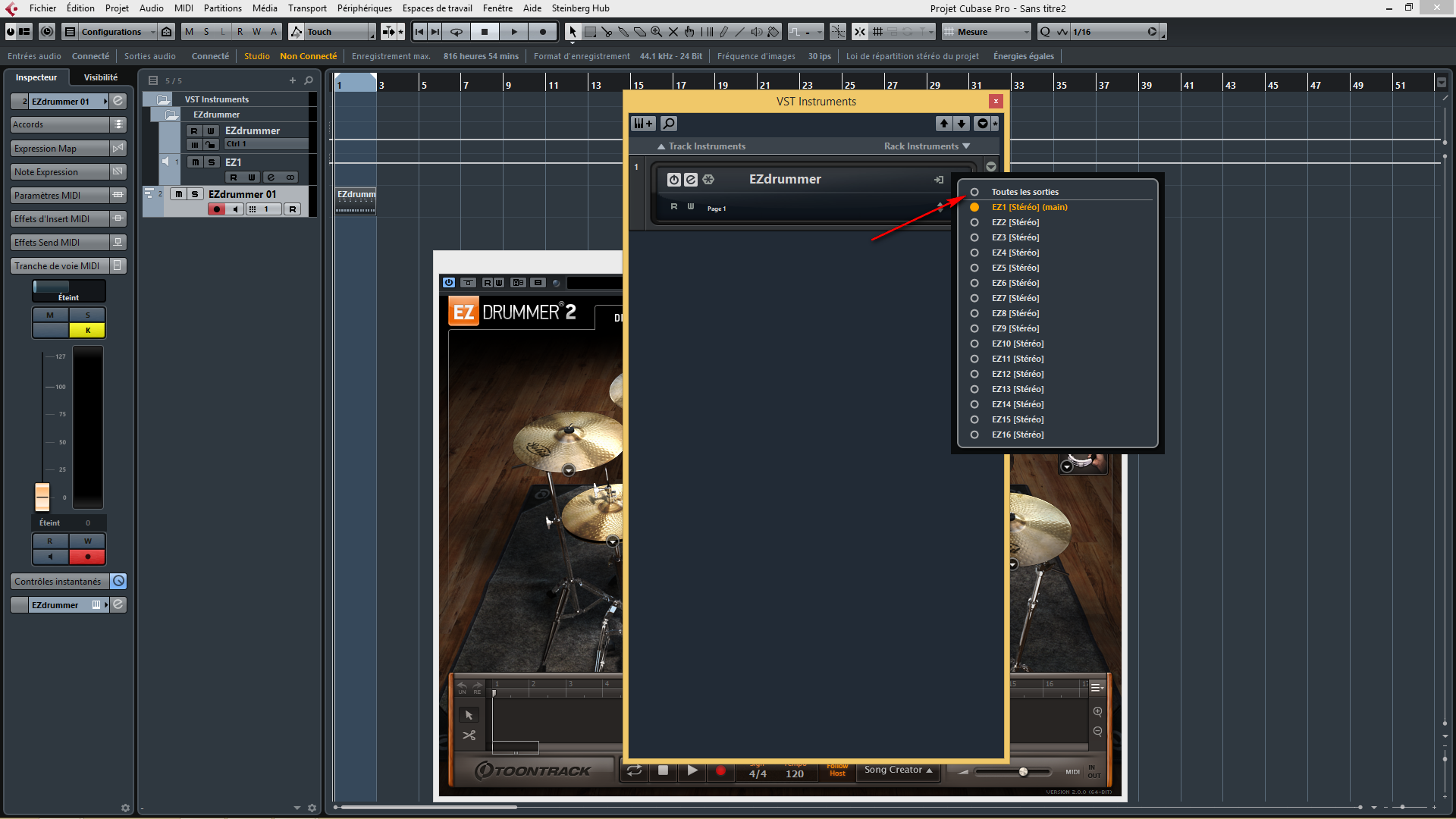
Task: Click the toolbar Record button
Action: [x=543, y=32]
